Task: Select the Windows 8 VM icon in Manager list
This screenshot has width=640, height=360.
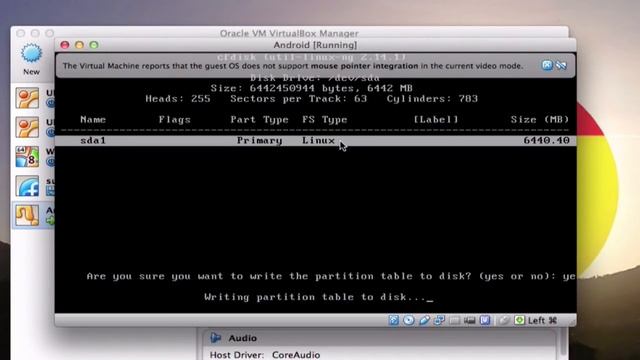Action: 27,157
